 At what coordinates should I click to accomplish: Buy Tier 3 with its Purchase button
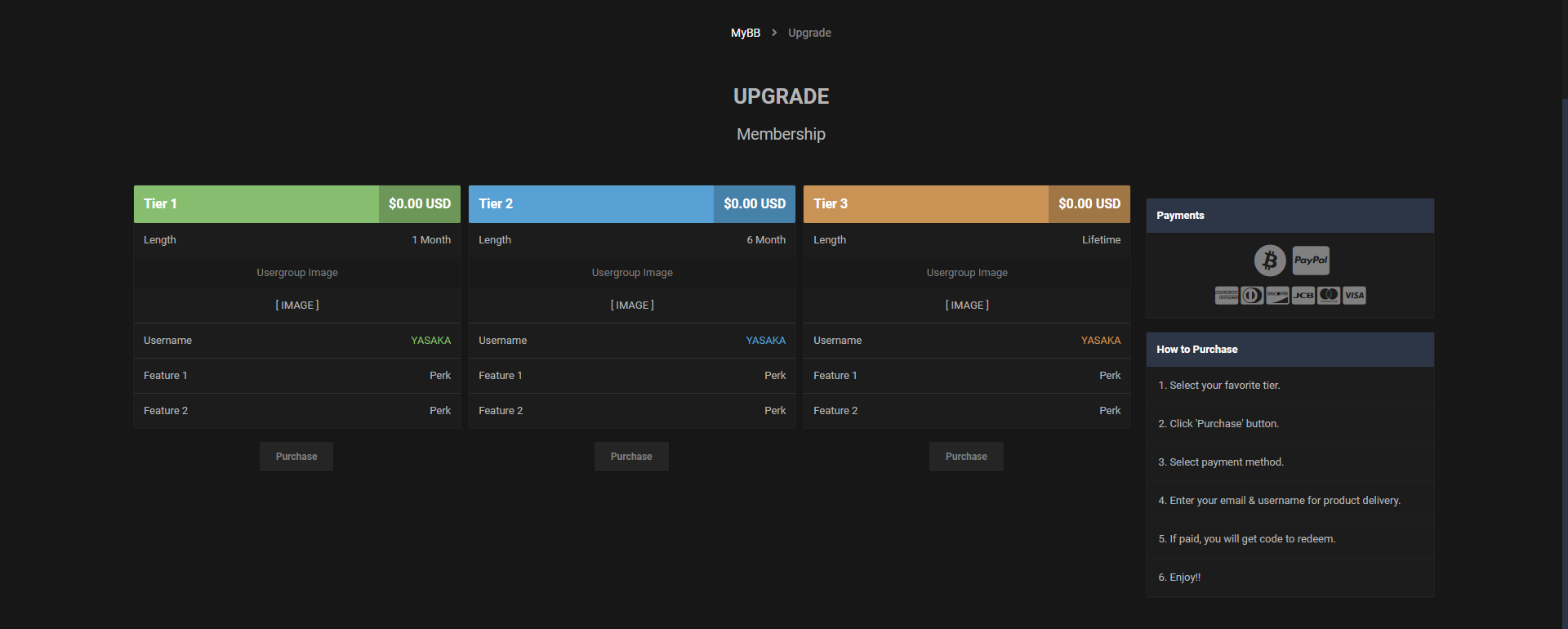(966, 457)
